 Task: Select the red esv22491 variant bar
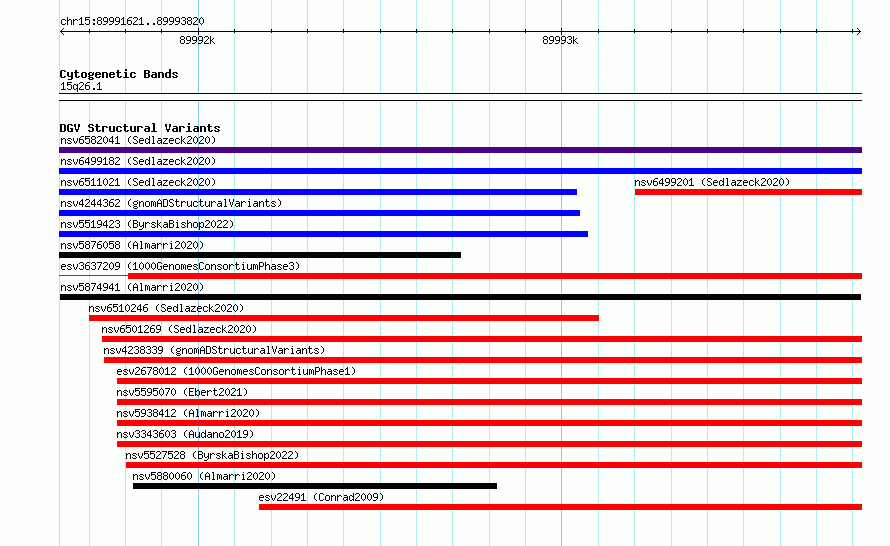click(x=560, y=507)
